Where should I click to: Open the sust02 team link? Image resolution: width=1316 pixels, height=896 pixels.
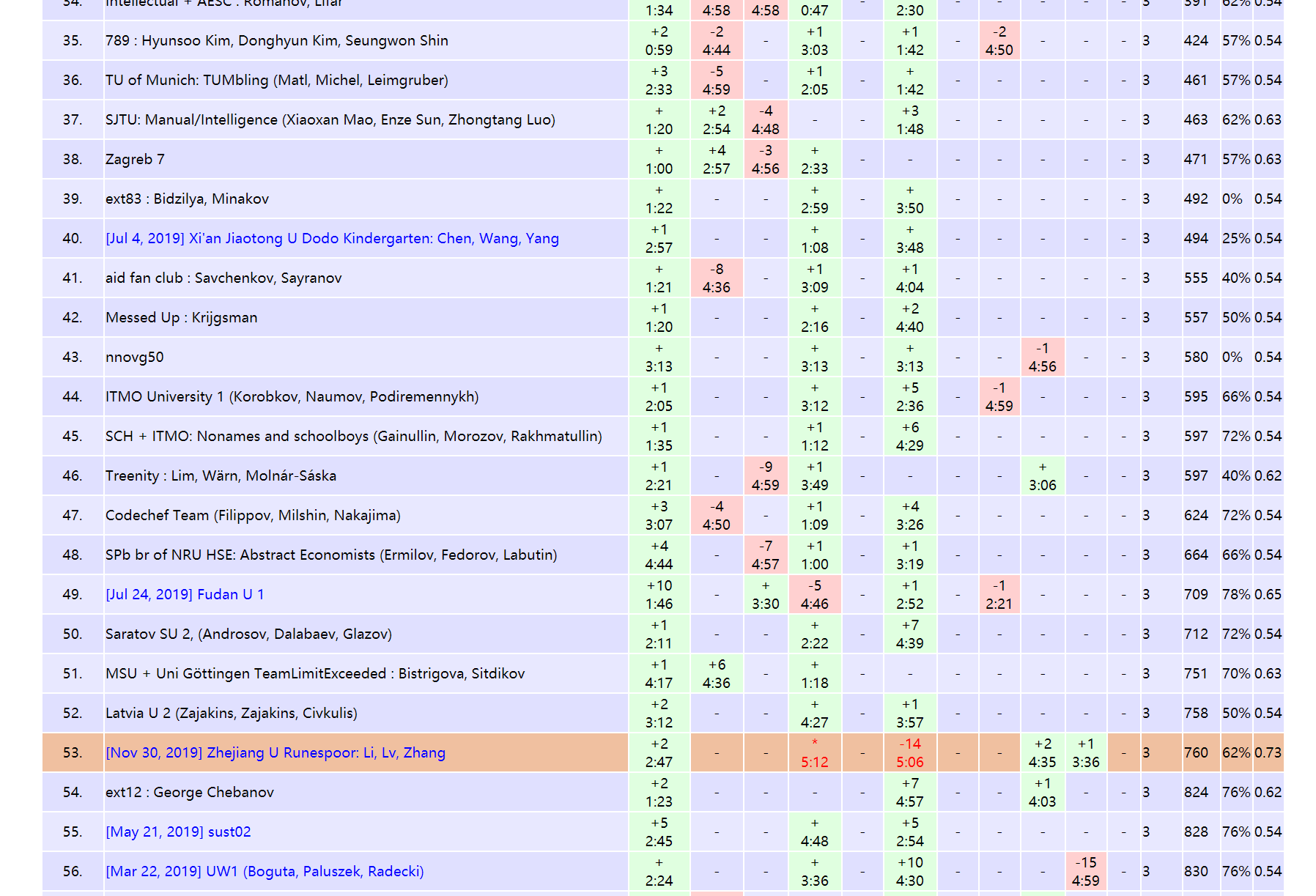pos(178,832)
